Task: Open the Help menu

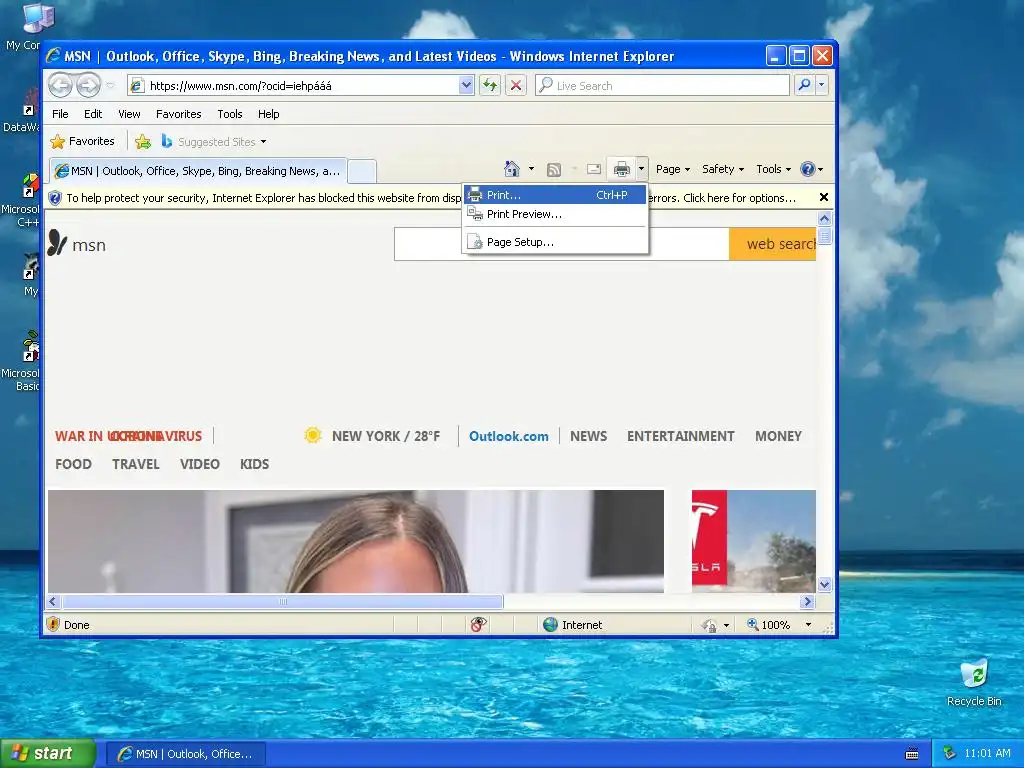Action: [x=268, y=114]
